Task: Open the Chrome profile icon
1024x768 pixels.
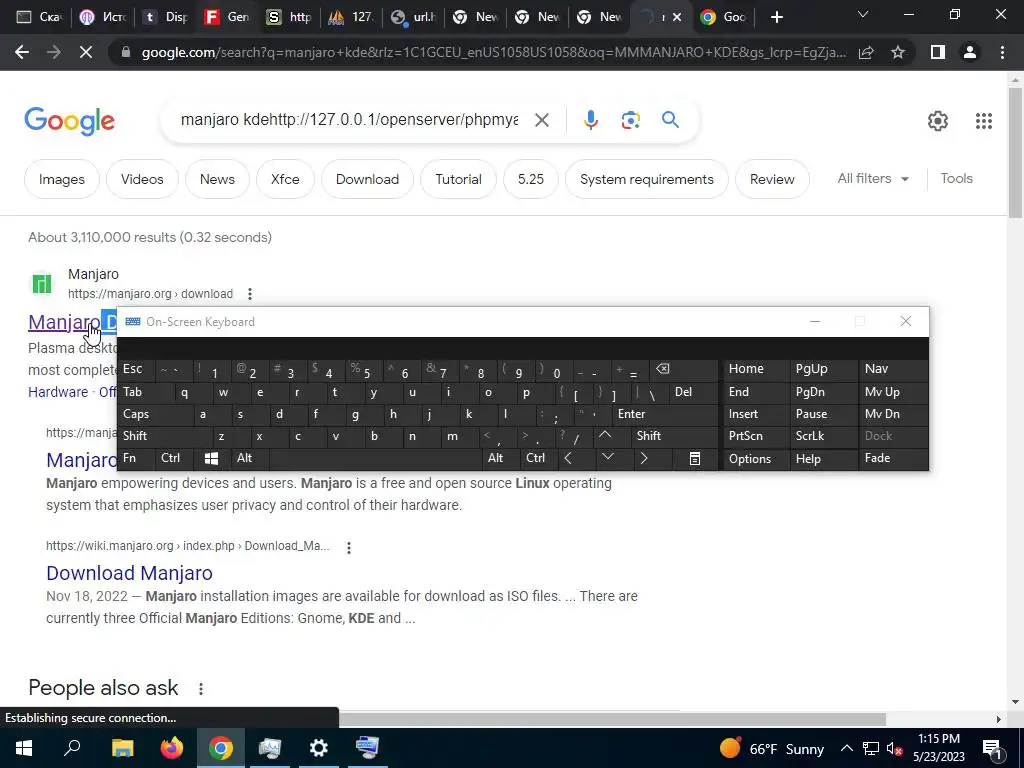Action: click(x=970, y=52)
